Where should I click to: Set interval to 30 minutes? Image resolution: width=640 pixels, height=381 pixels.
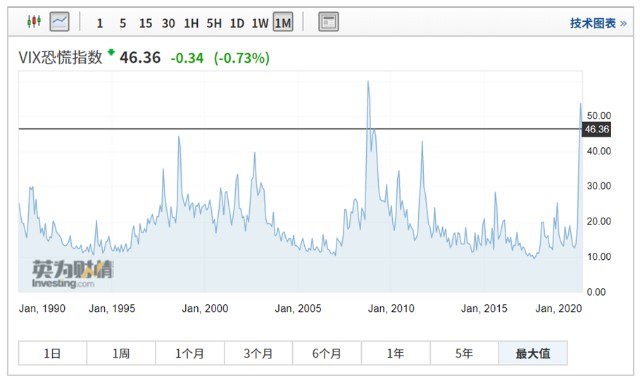click(x=168, y=23)
